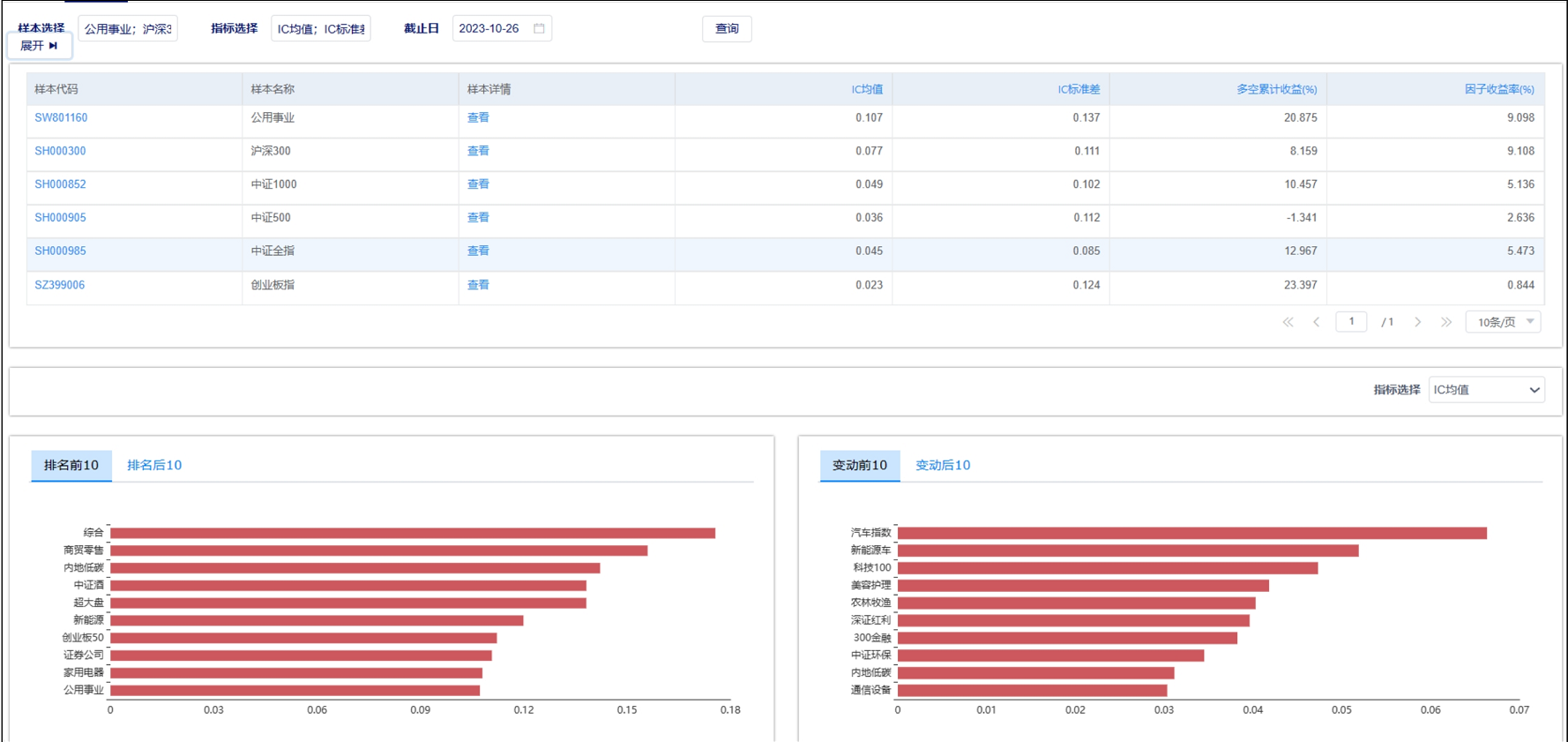Sort by 因子收益率(%) column header

point(1499,89)
